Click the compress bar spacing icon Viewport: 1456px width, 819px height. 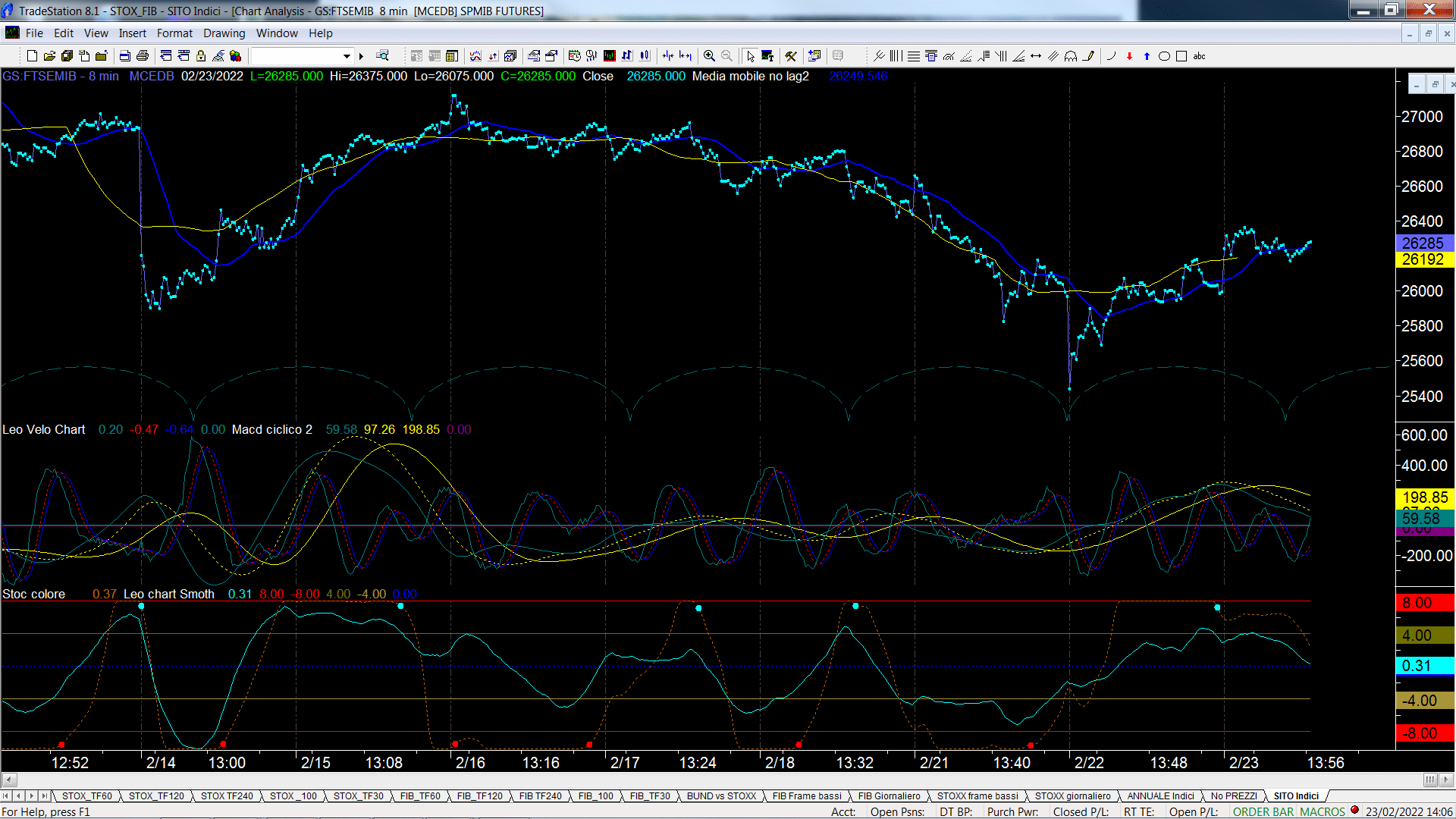(668, 56)
